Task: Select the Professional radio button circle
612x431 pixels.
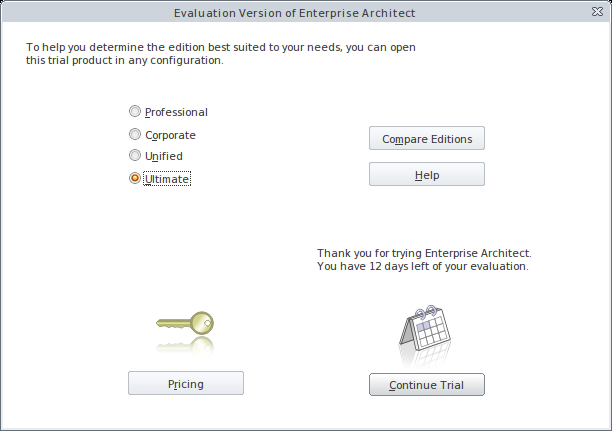Action: click(x=135, y=112)
